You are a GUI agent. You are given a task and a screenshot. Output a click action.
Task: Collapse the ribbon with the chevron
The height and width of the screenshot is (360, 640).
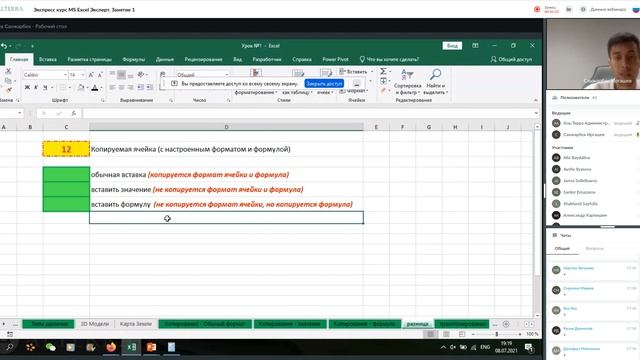coord(536,100)
